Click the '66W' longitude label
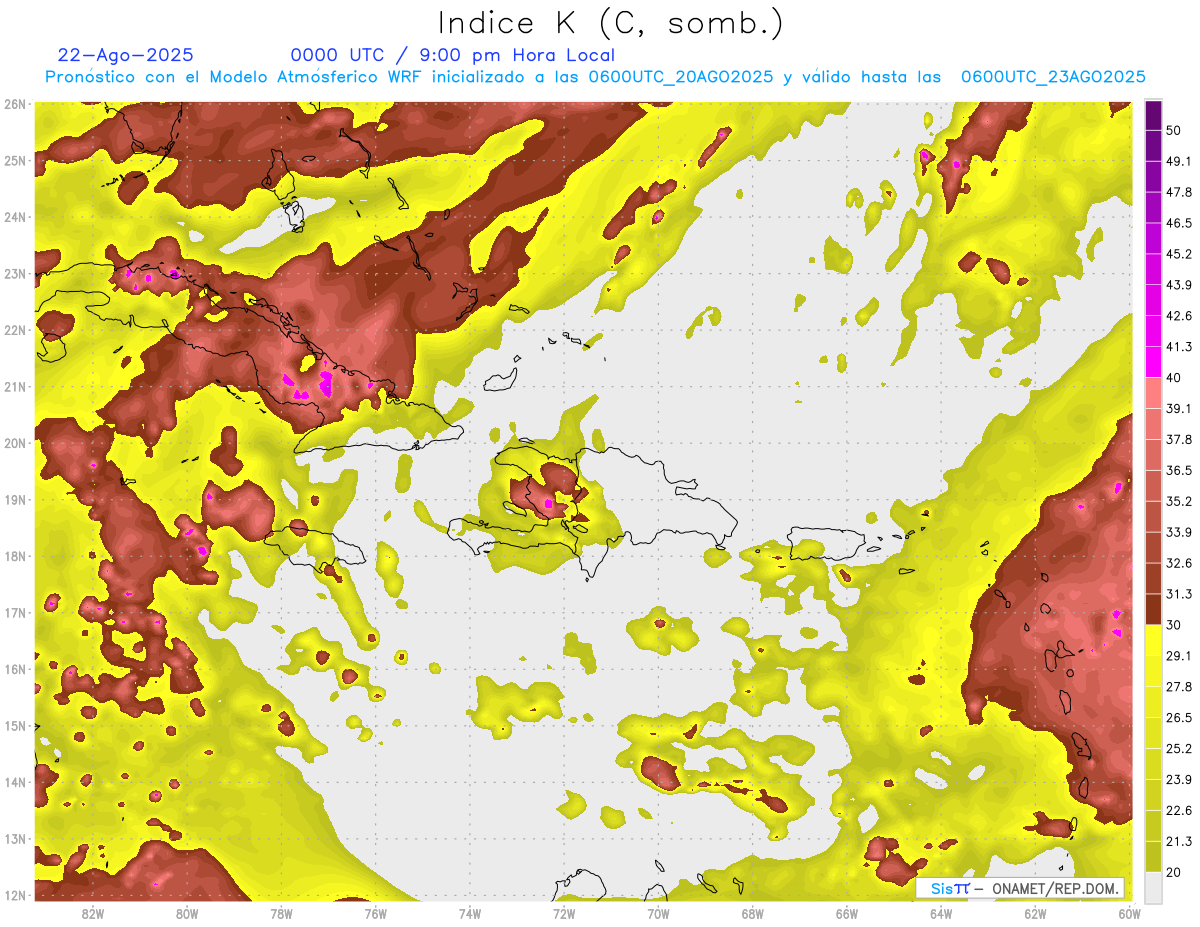1200x927 pixels. (x=846, y=913)
